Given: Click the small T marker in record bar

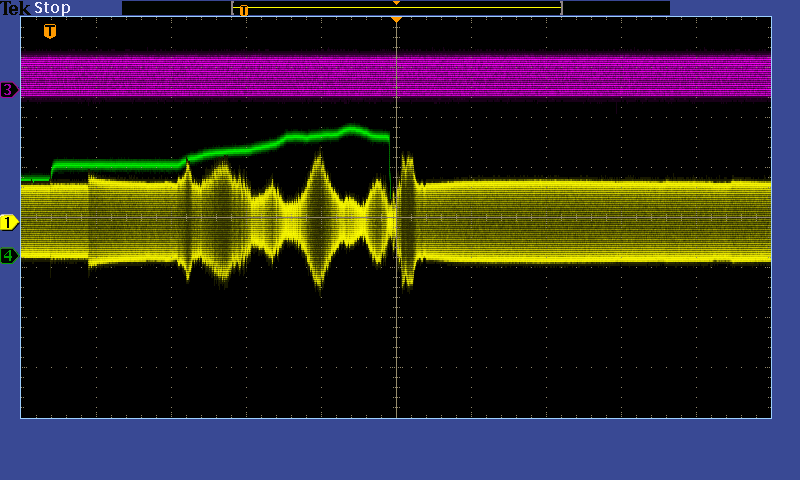Looking at the screenshot, I should tap(243, 10).
